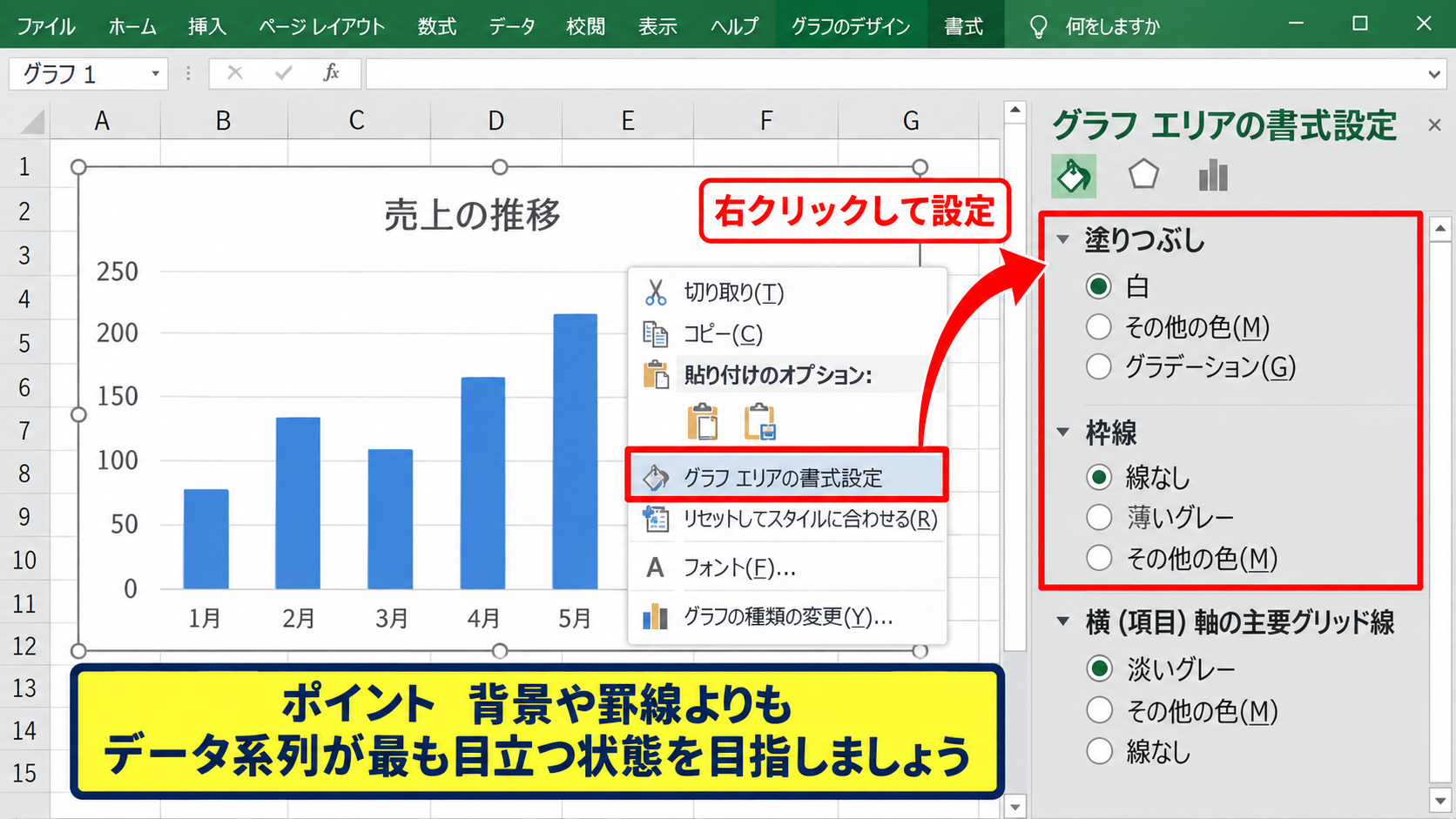Choose グラフ エリアの書式設定 in context menu

pyautogui.click(x=786, y=477)
